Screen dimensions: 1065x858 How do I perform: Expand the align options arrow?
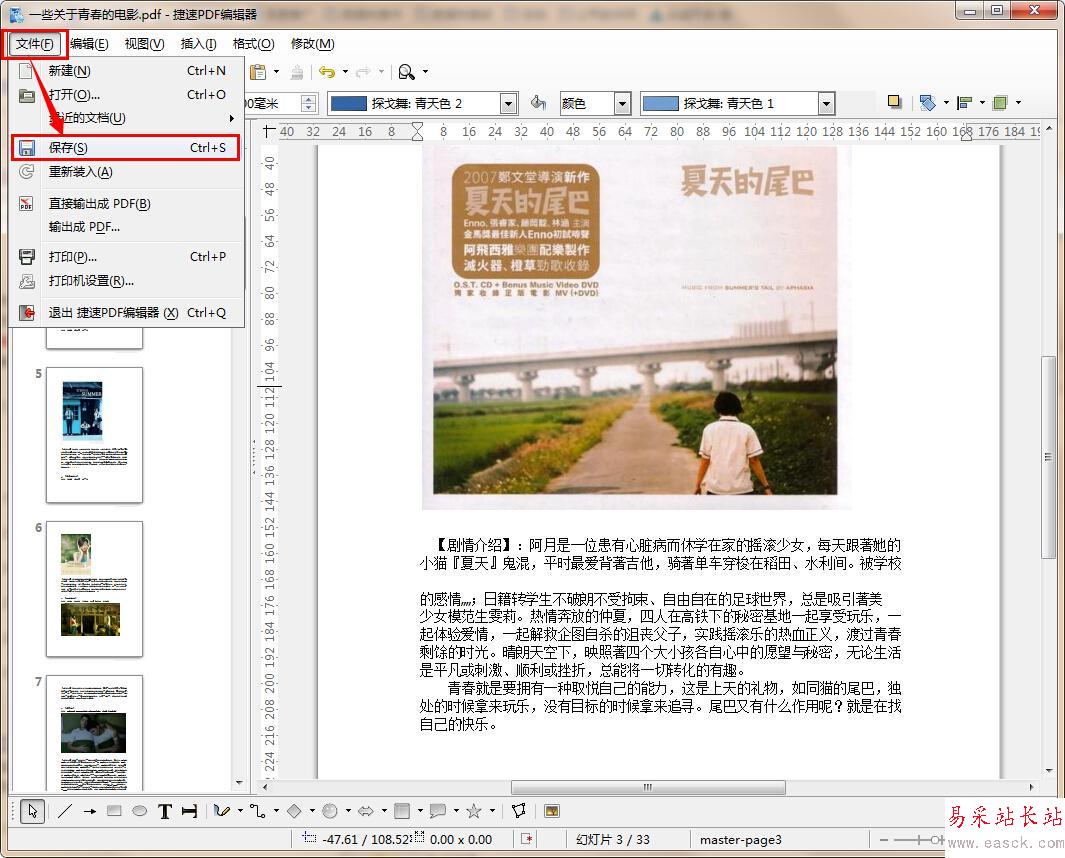[x=982, y=103]
